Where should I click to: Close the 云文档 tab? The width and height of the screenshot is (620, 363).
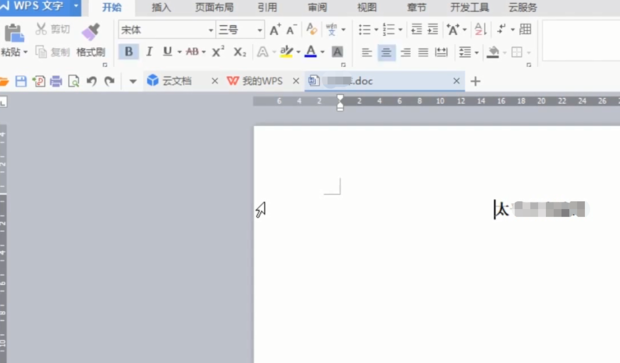pos(215,81)
